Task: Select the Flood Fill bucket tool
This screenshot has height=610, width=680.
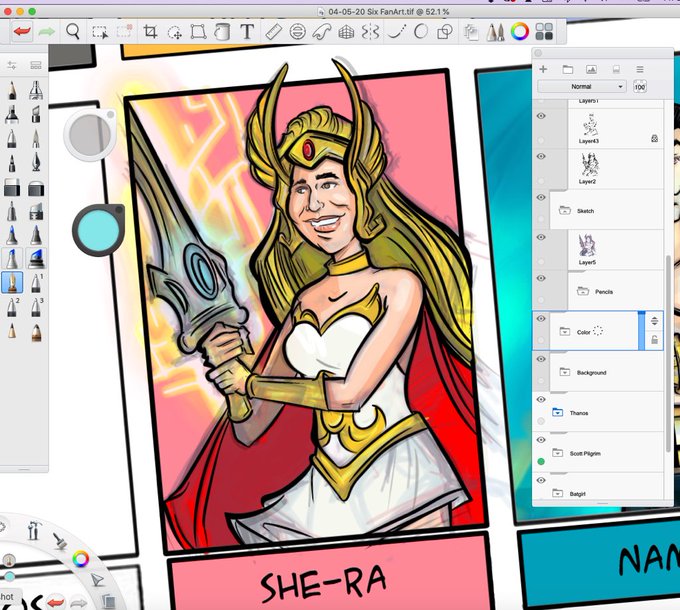Action: click(222, 32)
